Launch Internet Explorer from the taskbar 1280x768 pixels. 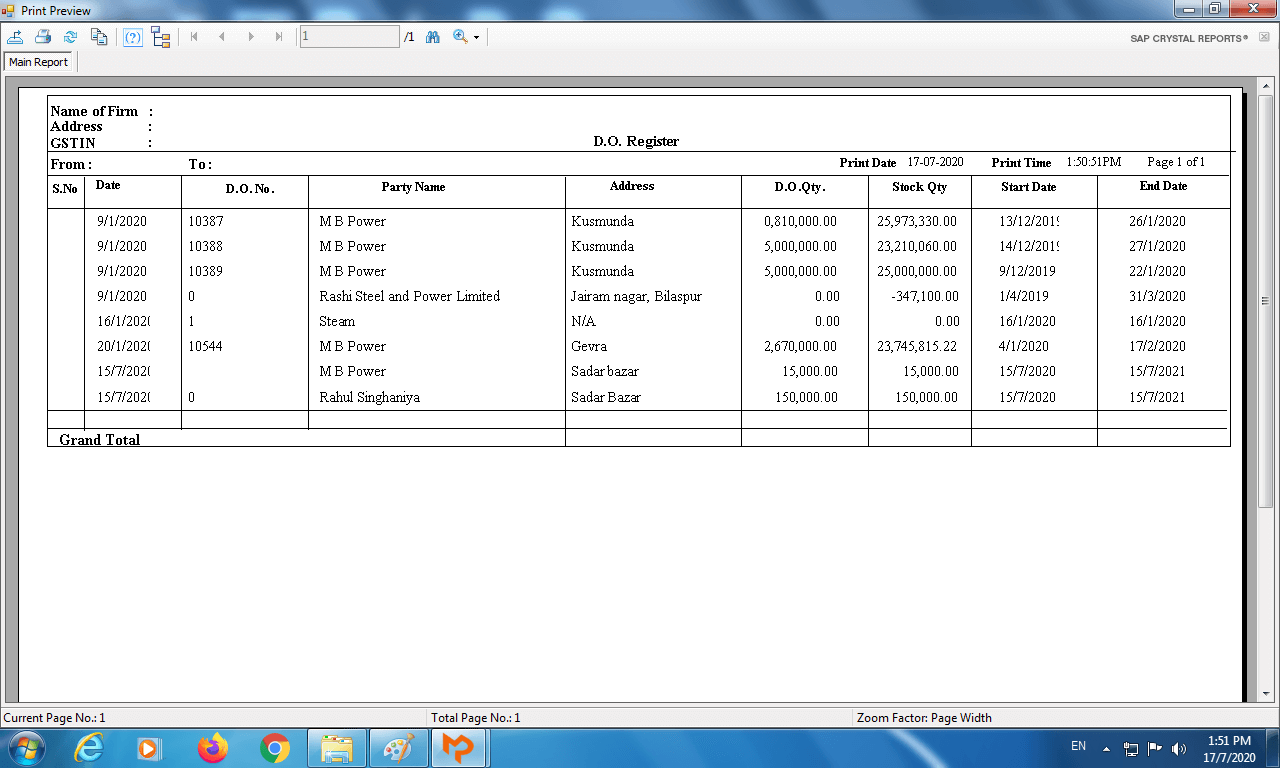pyautogui.click(x=88, y=748)
